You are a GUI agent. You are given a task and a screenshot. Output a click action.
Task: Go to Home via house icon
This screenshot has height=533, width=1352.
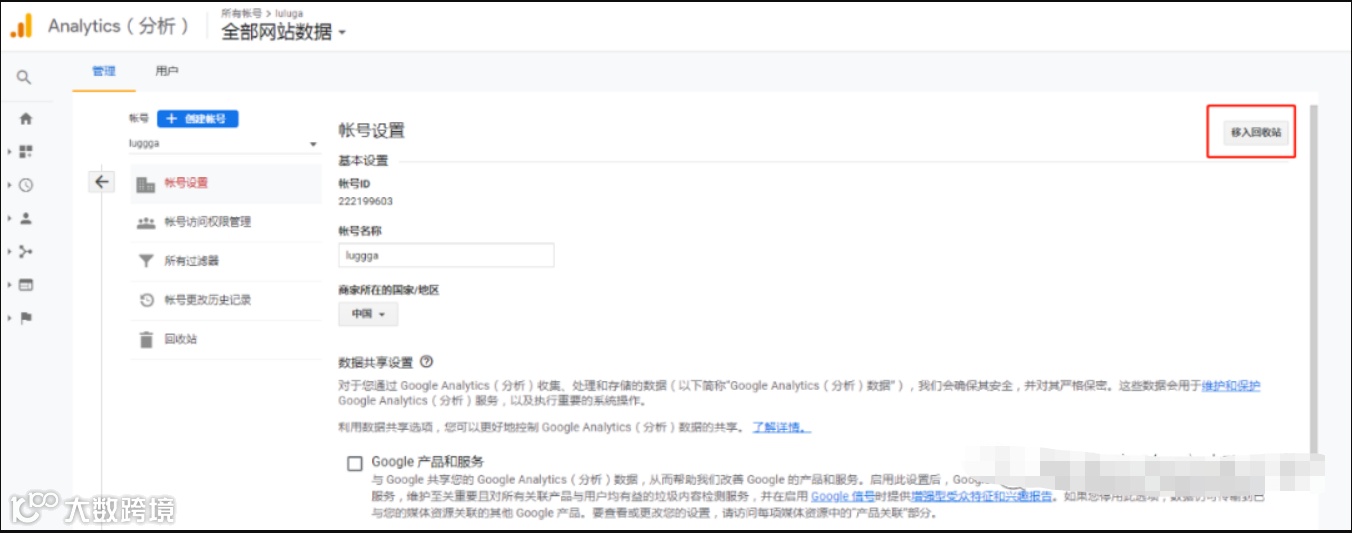point(26,118)
